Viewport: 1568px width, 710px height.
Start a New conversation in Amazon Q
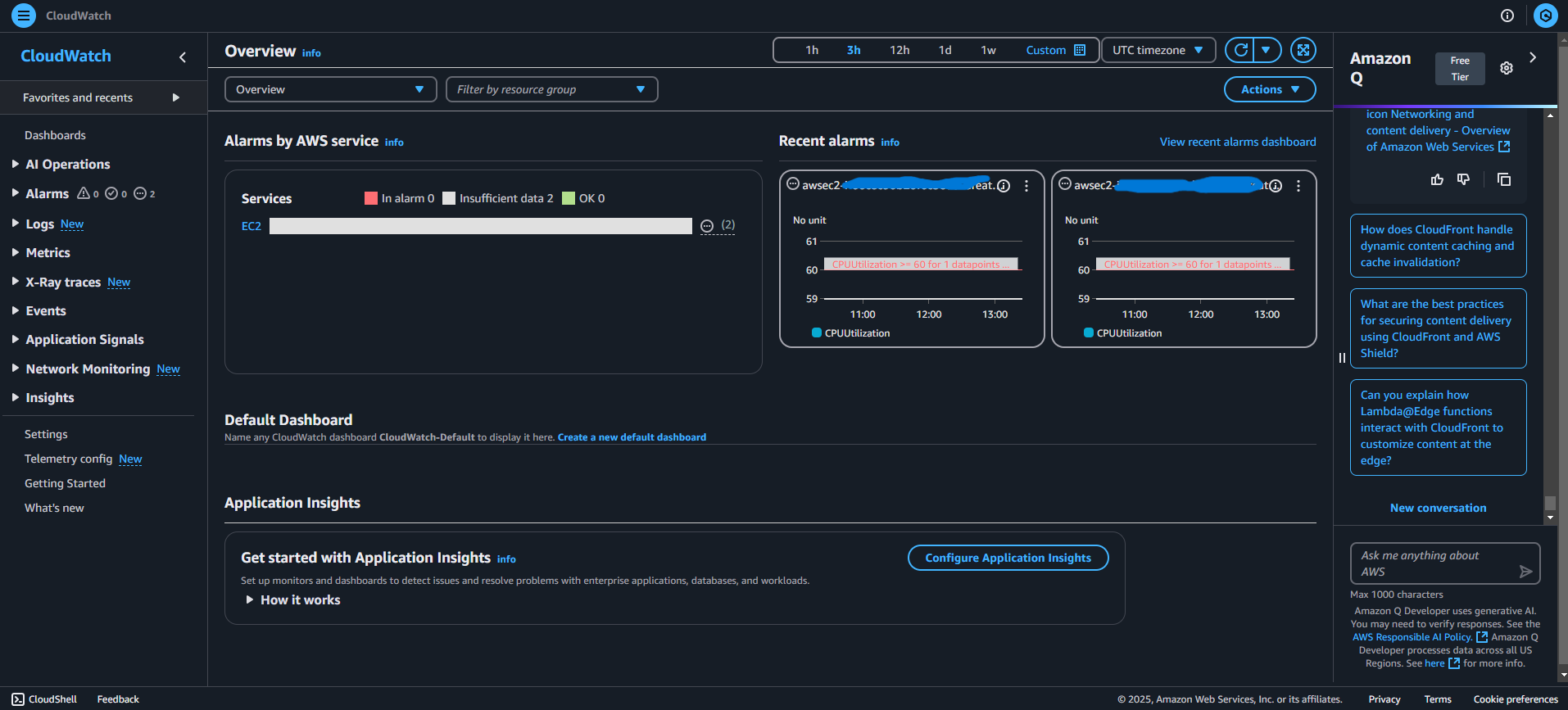coord(1438,508)
